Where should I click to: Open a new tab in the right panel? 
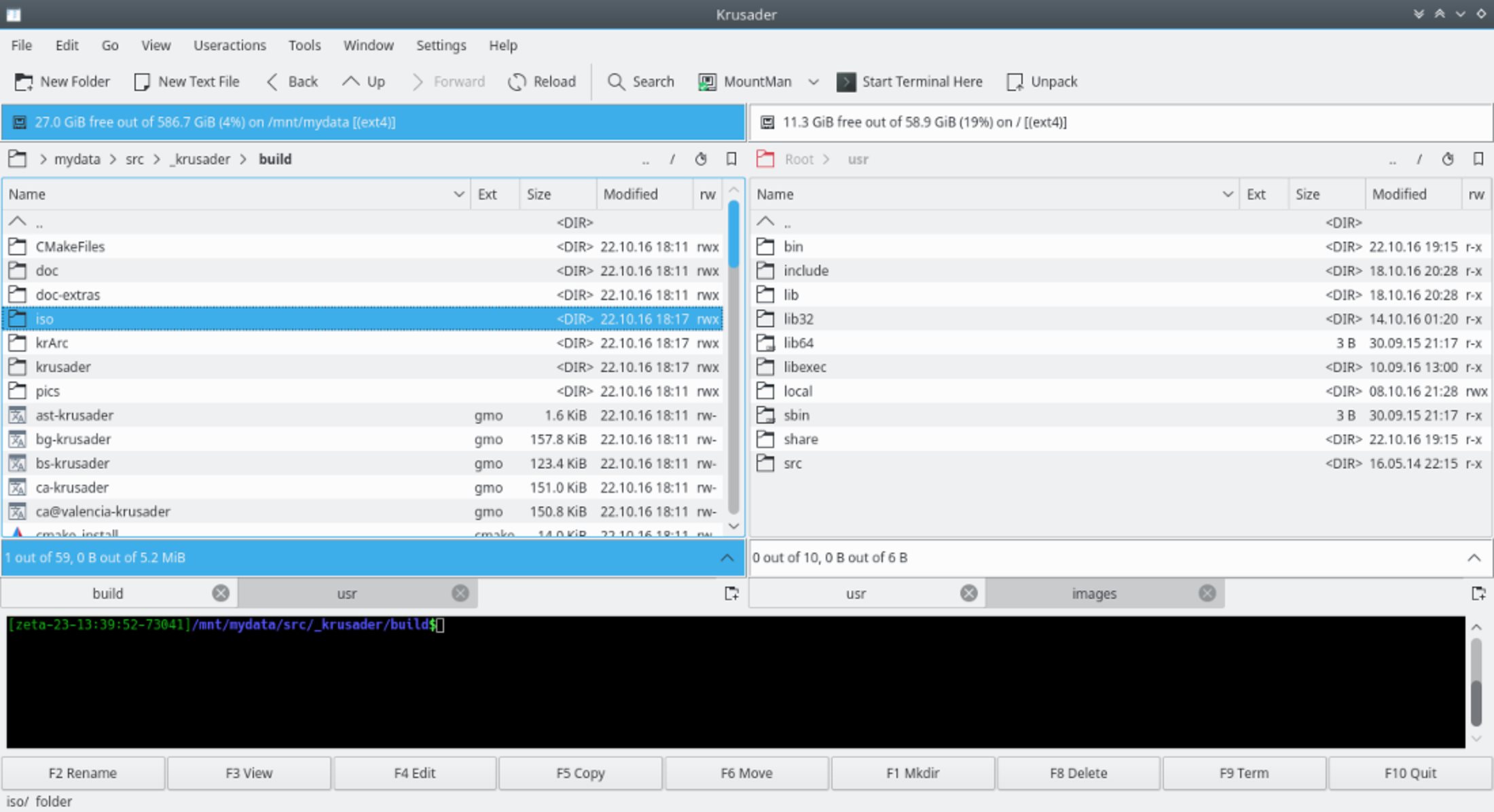point(1479,593)
